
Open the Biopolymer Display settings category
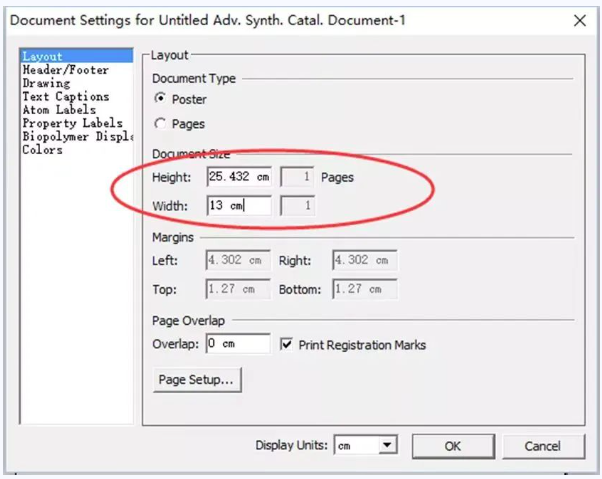pos(77,137)
